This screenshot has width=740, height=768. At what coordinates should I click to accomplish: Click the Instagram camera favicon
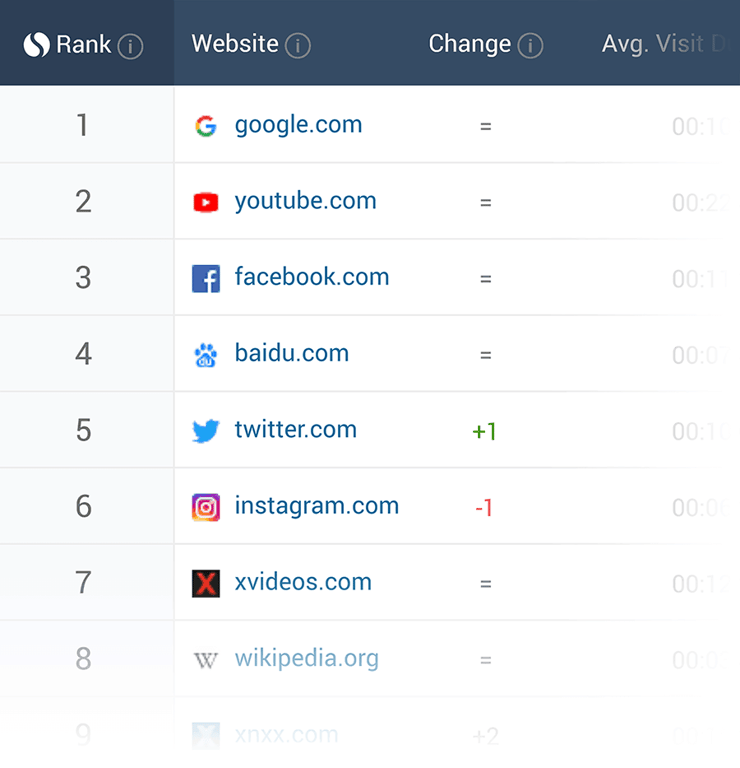click(x=206, y=507)
